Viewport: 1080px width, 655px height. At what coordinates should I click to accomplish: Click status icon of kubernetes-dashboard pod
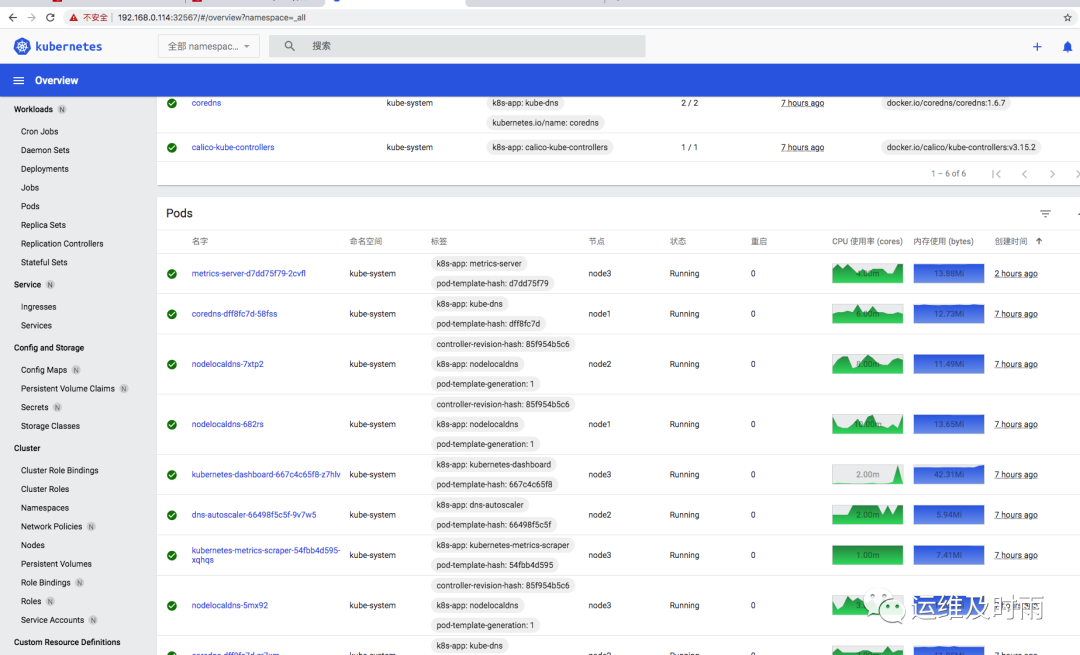click(x=172, y=475)
